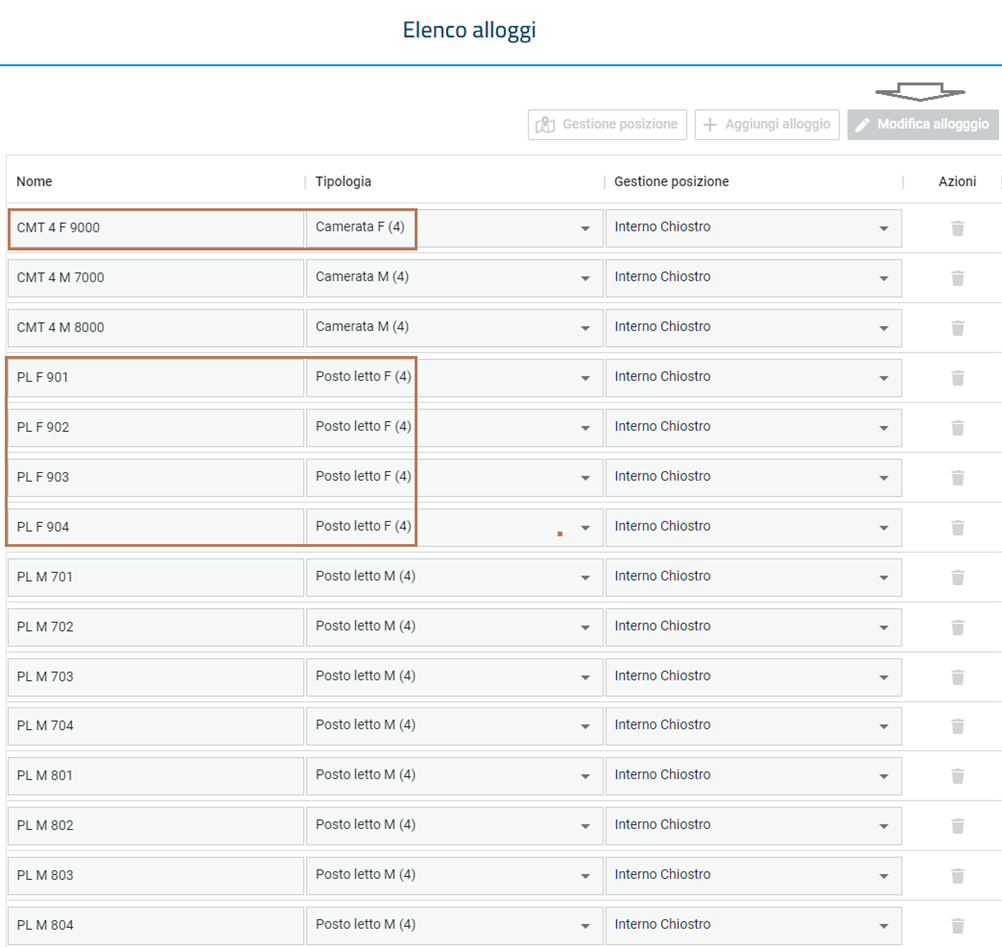Viewport: 1002px width, 947px height.
Task: Click Modifica allogggio button
Action: click(x=923, y=124)
